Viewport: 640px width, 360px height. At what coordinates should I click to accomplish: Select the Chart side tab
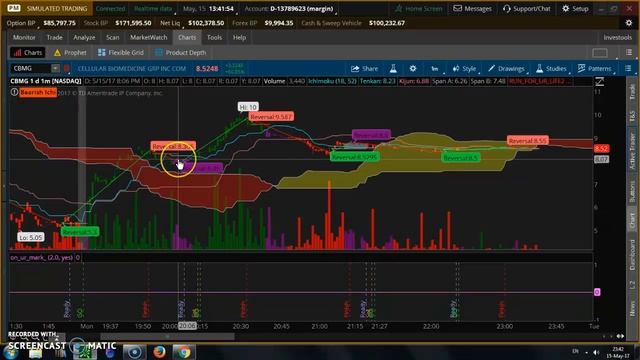633,221
